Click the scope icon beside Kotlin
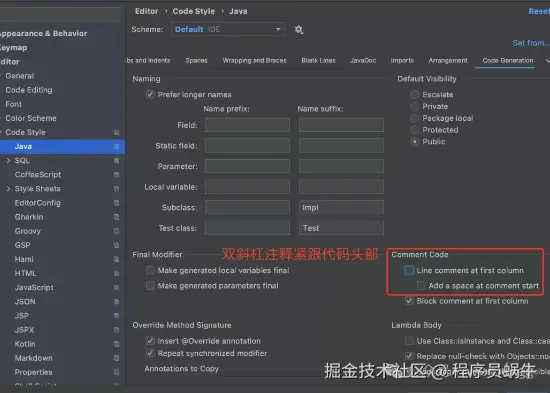This screenshot has width=550, height=393. 116,344
